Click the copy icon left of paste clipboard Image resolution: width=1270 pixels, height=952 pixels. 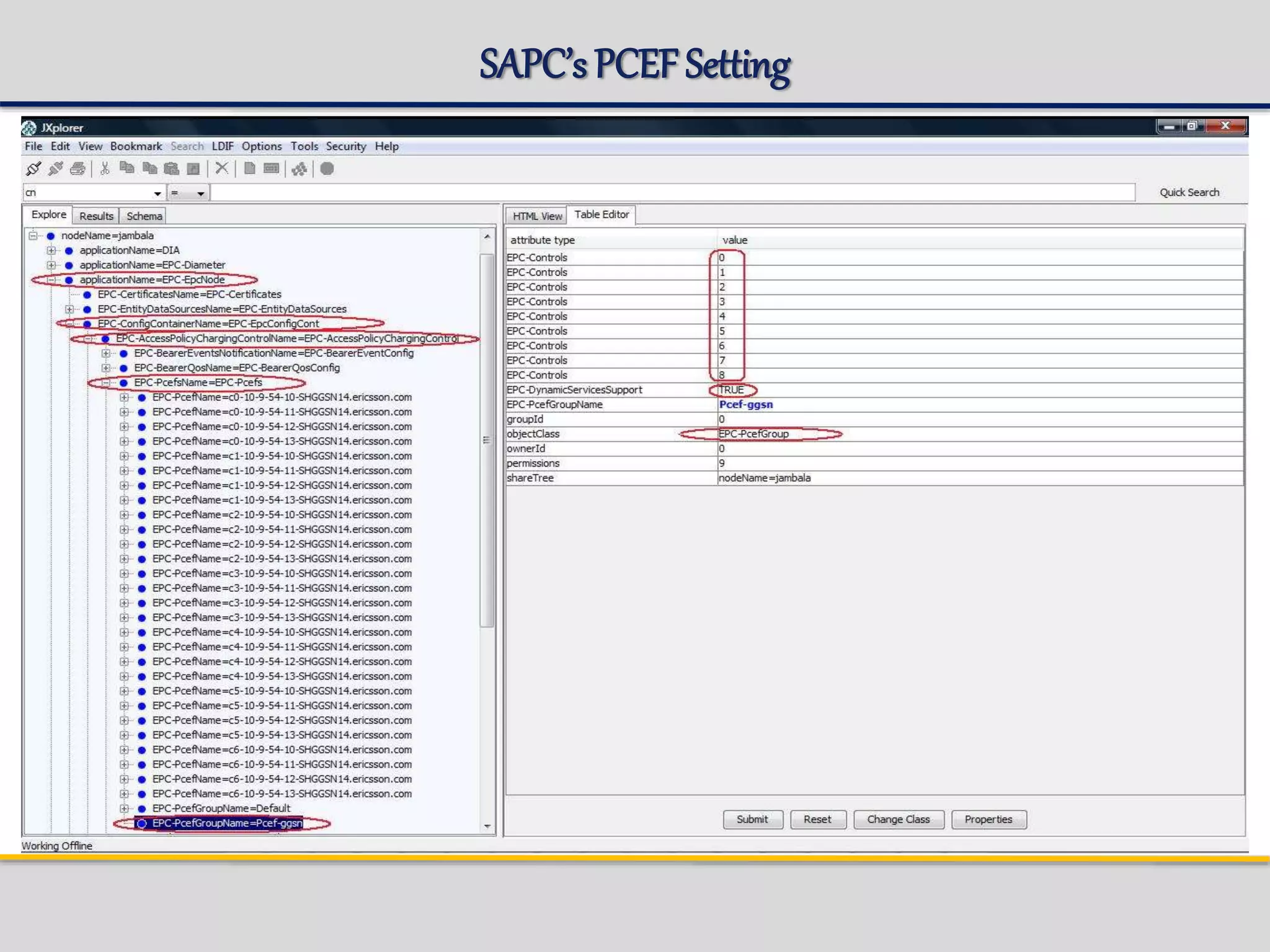coord(149,169)
